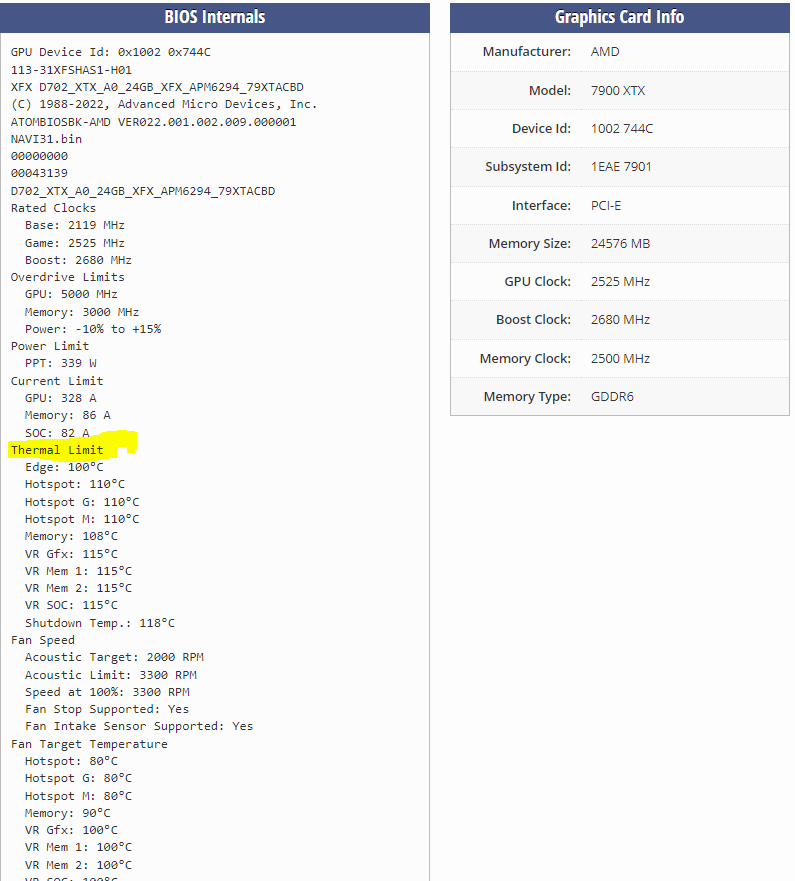Click the Advanced Micro Devices copyright line

click(x=164, y=105)
